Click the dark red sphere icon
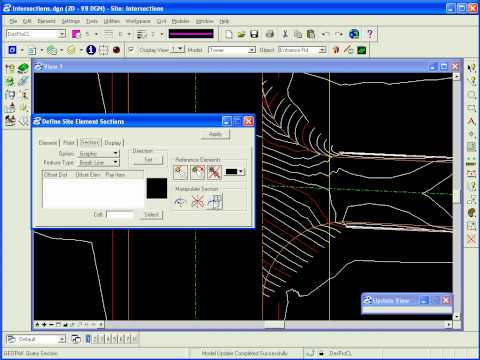The height and width of the screenshot is (360, 480). point(116,50)
